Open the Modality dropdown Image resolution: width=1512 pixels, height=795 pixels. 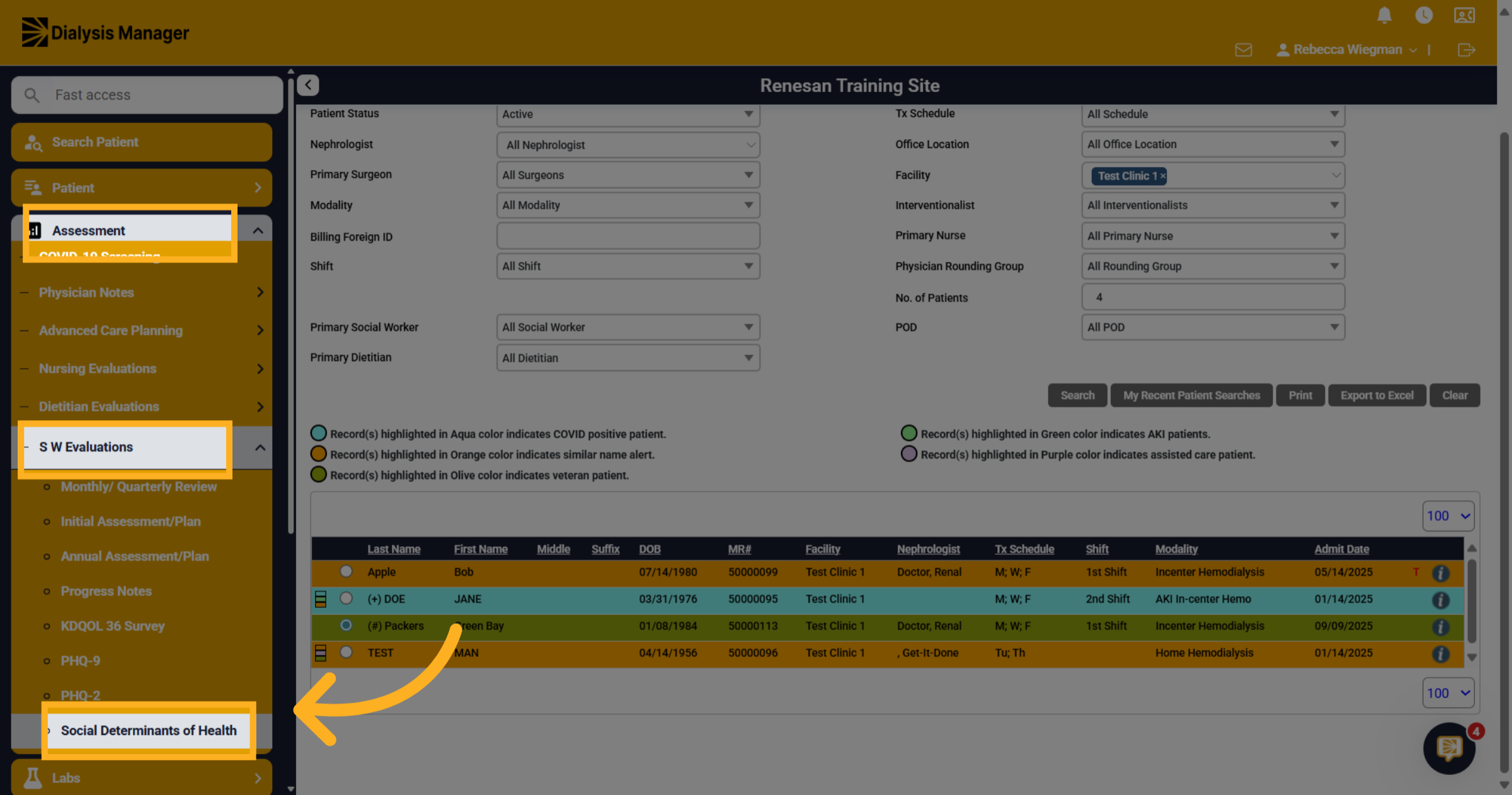[x=628, y=205]
